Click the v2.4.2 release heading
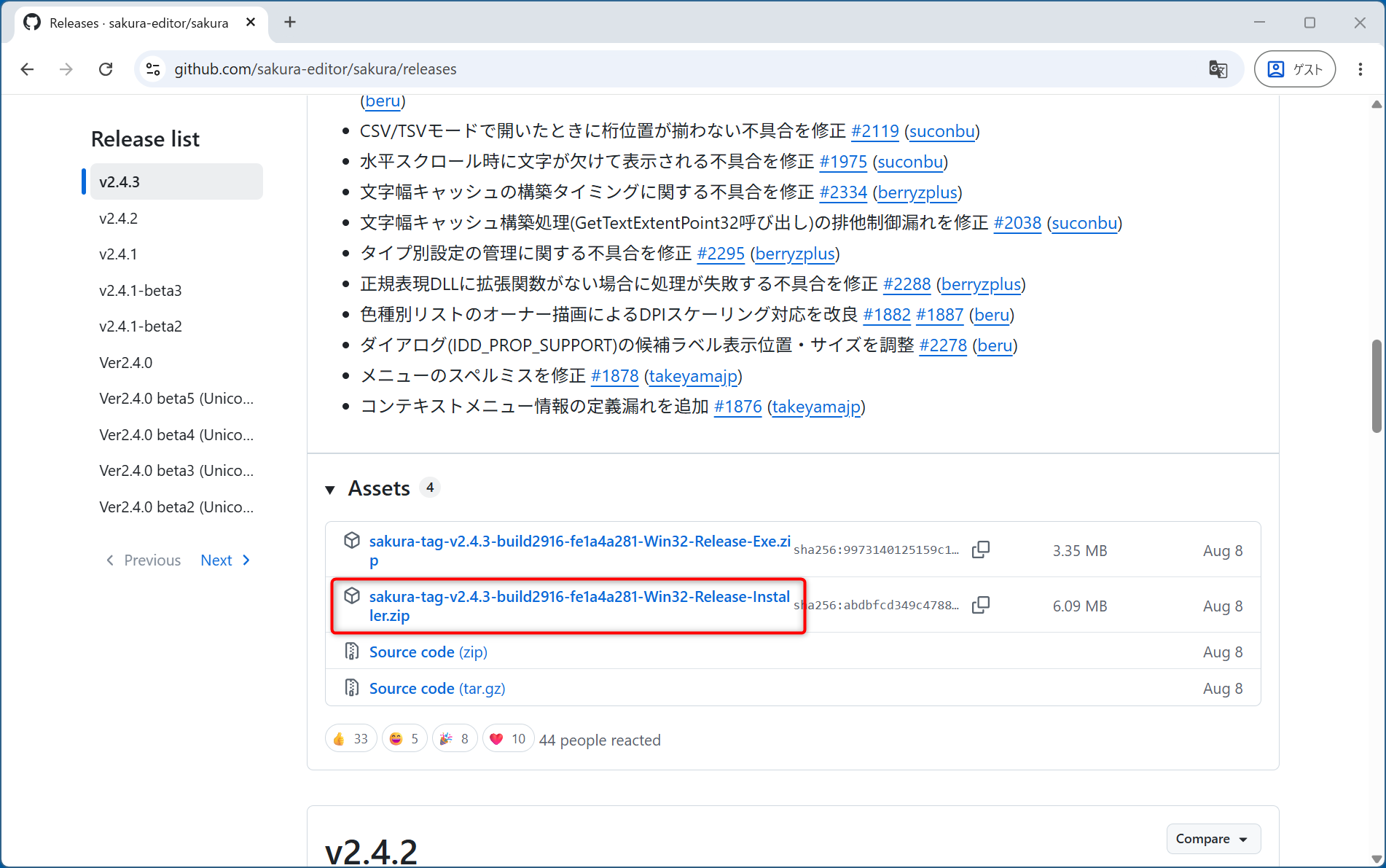Screen dimensions: 1386x868 coord(371,851)
